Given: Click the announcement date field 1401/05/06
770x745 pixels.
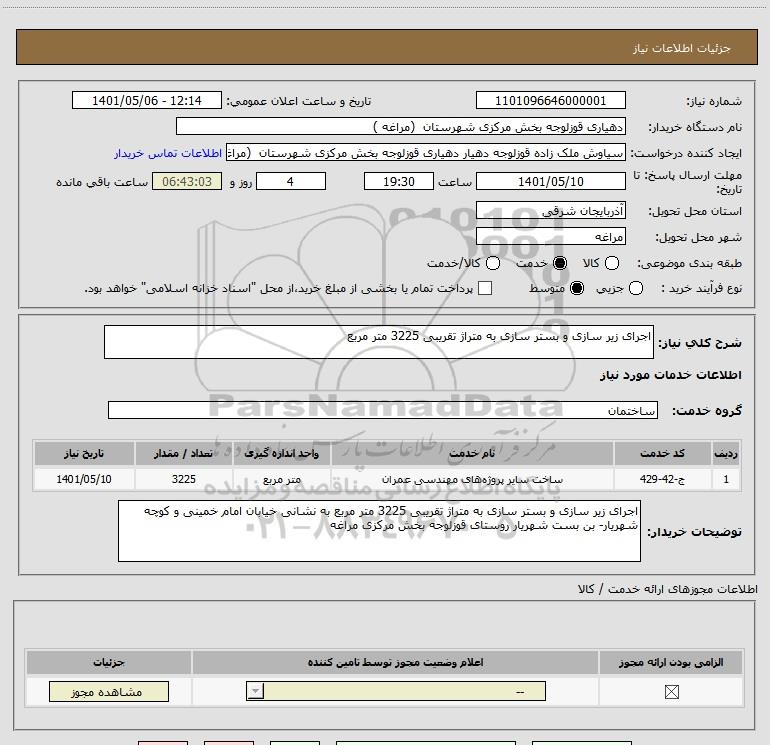Looking at the screenshot, I should coord(147,101).
